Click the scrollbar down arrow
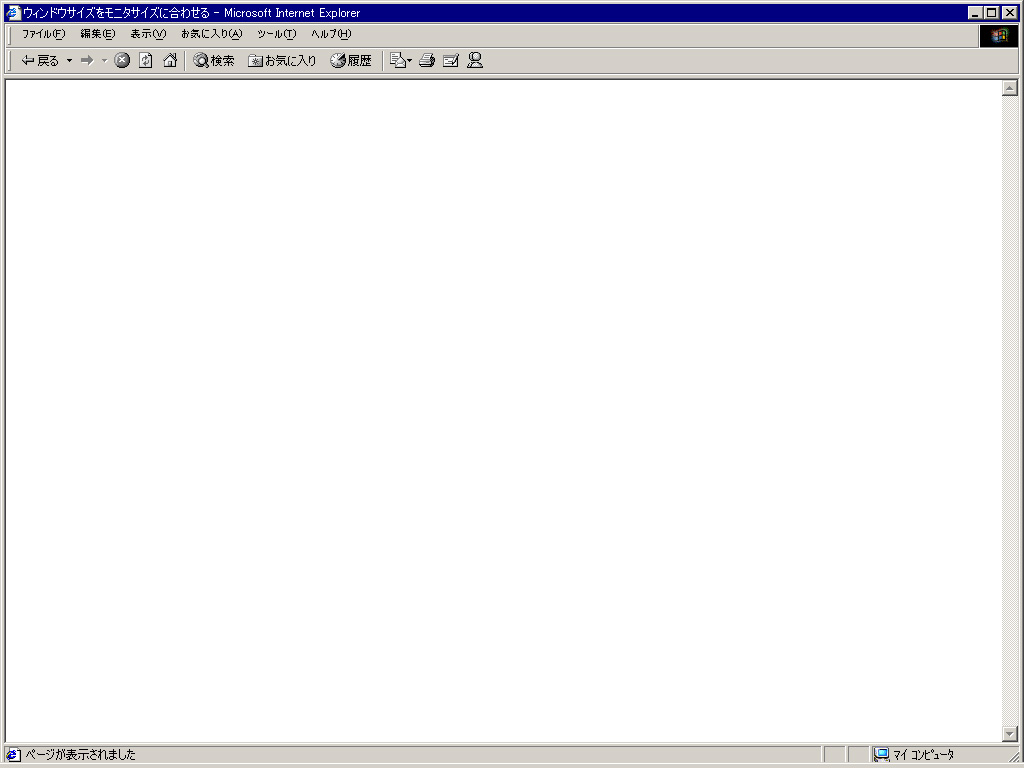Screen dimensions: 1024x768 tap(1010, 734)
